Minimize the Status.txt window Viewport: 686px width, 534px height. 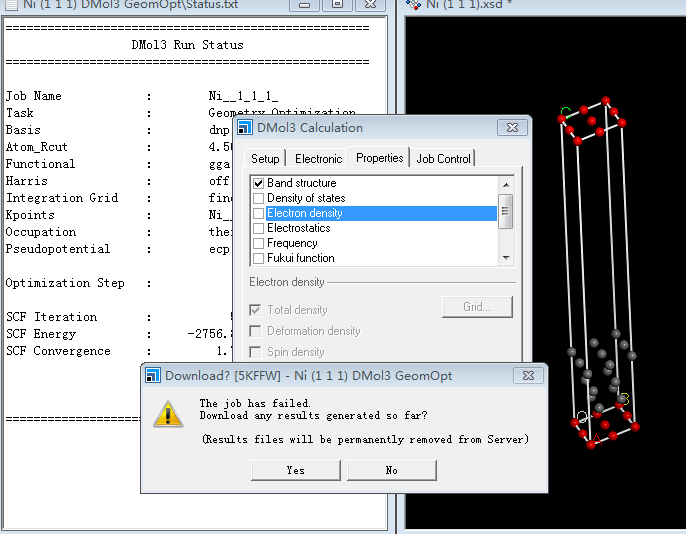pyautogui.click(x=304, y=5)
